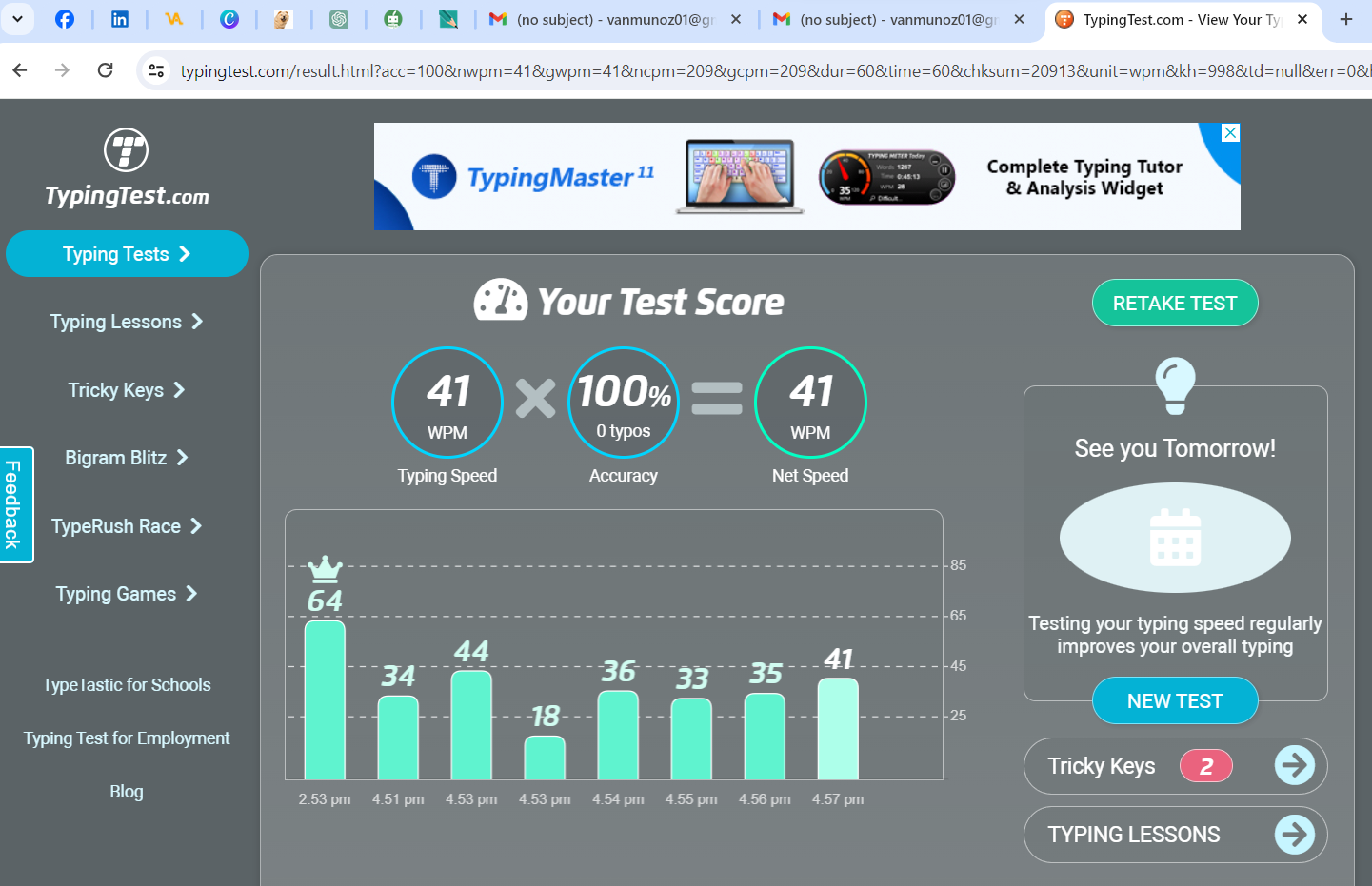
Task: Open the orange VA logo pinned tab
Action: (x=174, y=19)
